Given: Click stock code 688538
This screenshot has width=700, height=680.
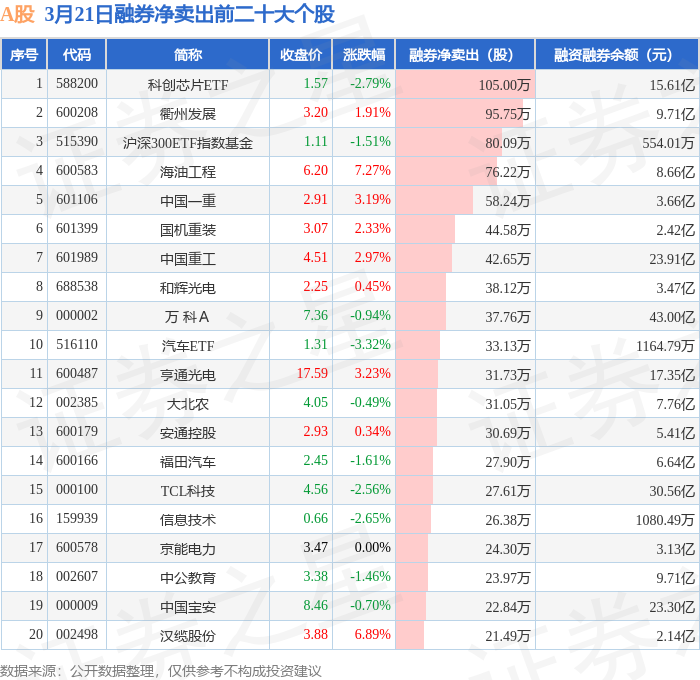Looking at the screenshot, I should pos(77,287).
